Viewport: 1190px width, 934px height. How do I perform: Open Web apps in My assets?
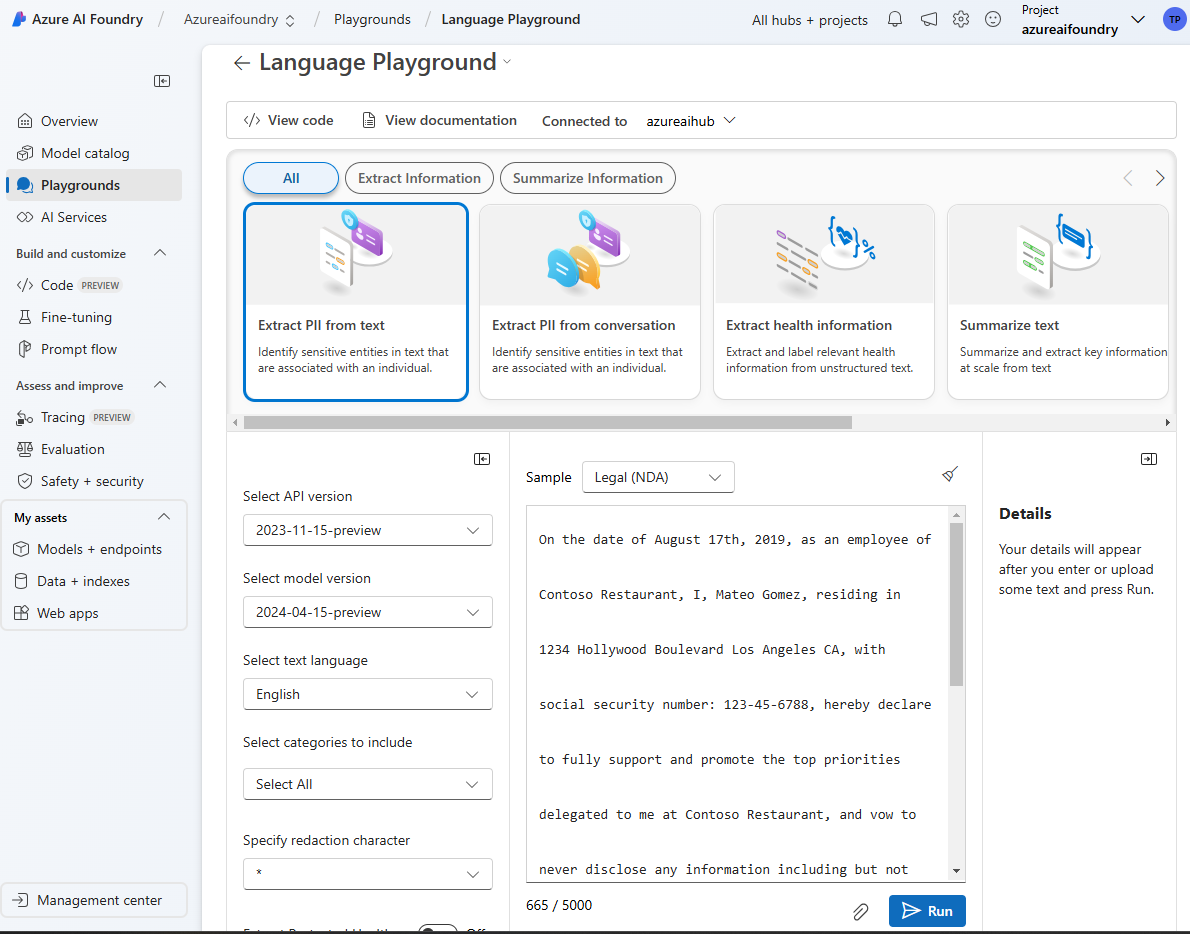[93, 613]
